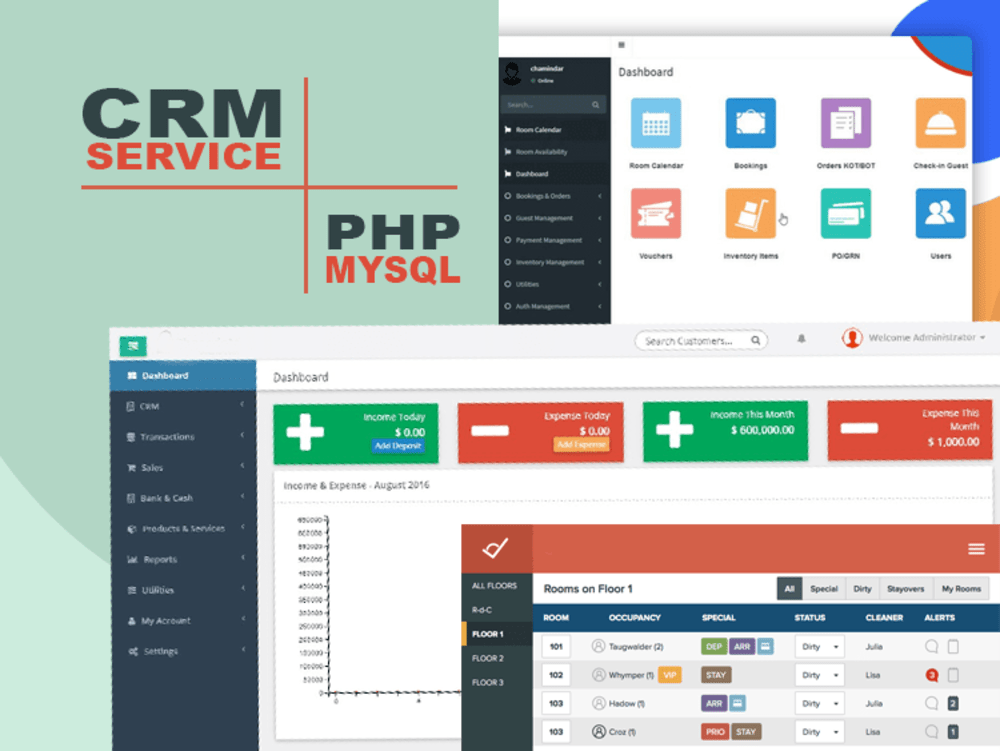Click hamburger icon above hotel Dashboard heading
This screenshot has width=1000, height=751.
[621, 45]
